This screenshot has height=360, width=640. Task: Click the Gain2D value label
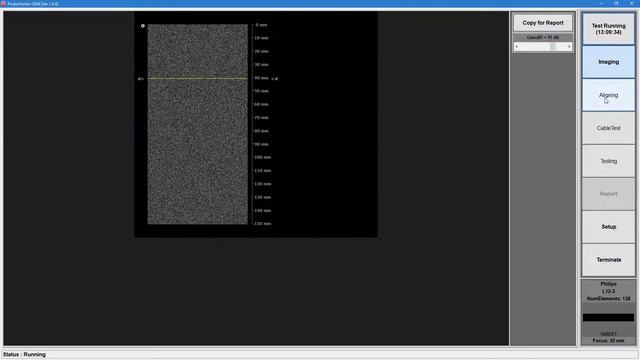pos(543,38)
